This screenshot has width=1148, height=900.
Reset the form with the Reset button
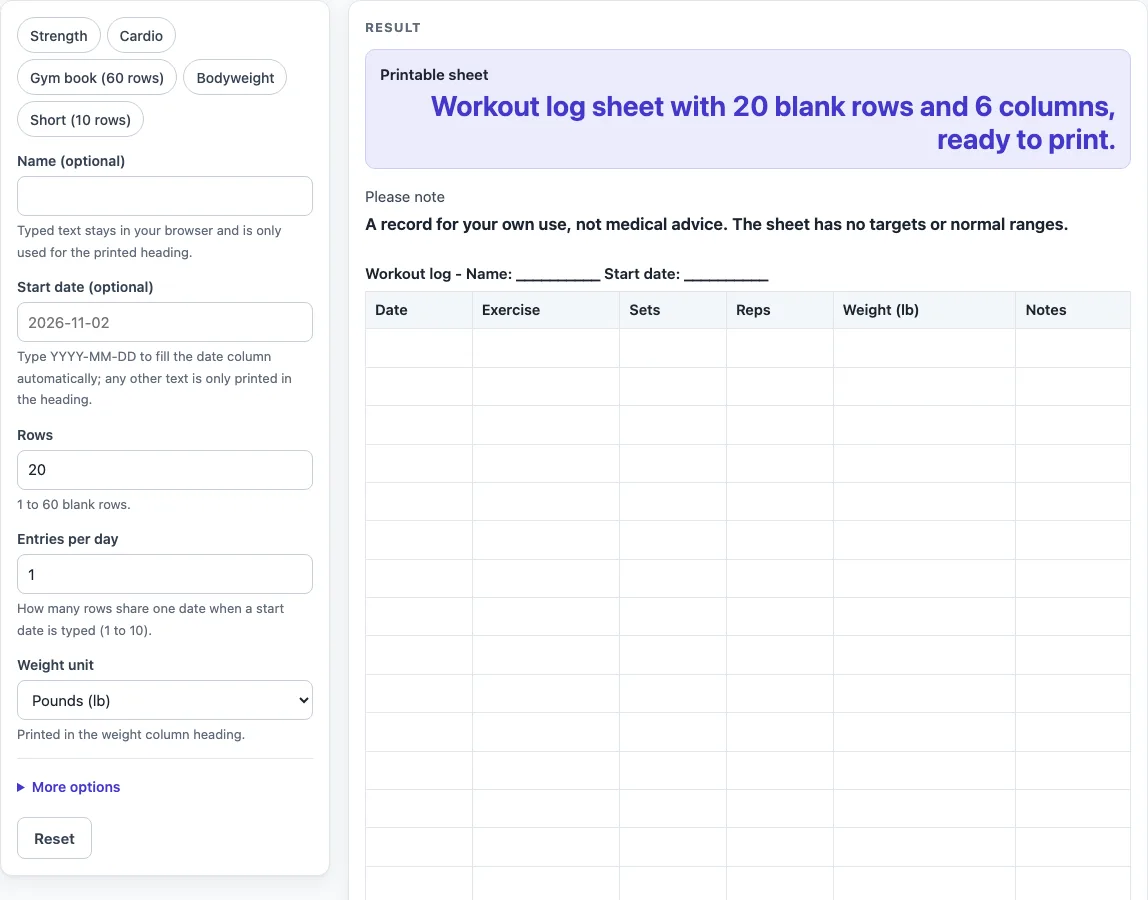(x=54, y=838)
